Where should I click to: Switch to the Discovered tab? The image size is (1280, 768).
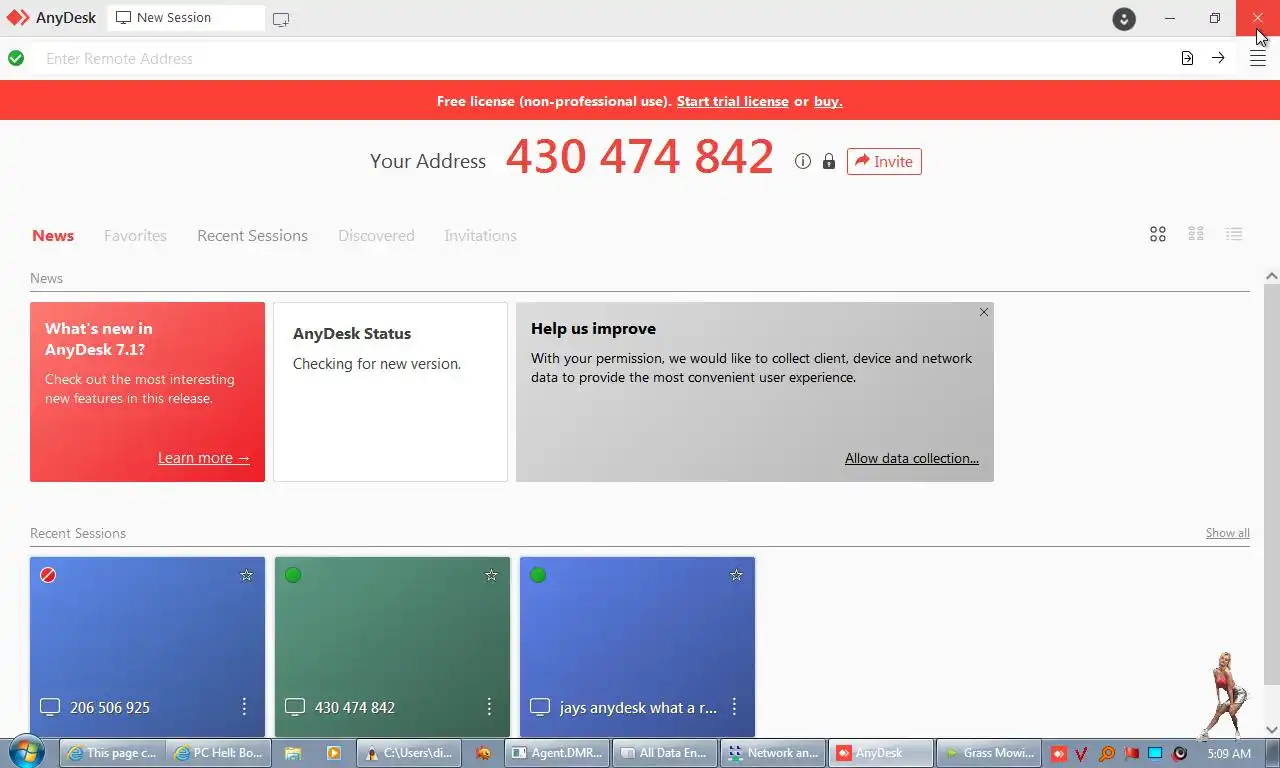[x=376, y=236]
